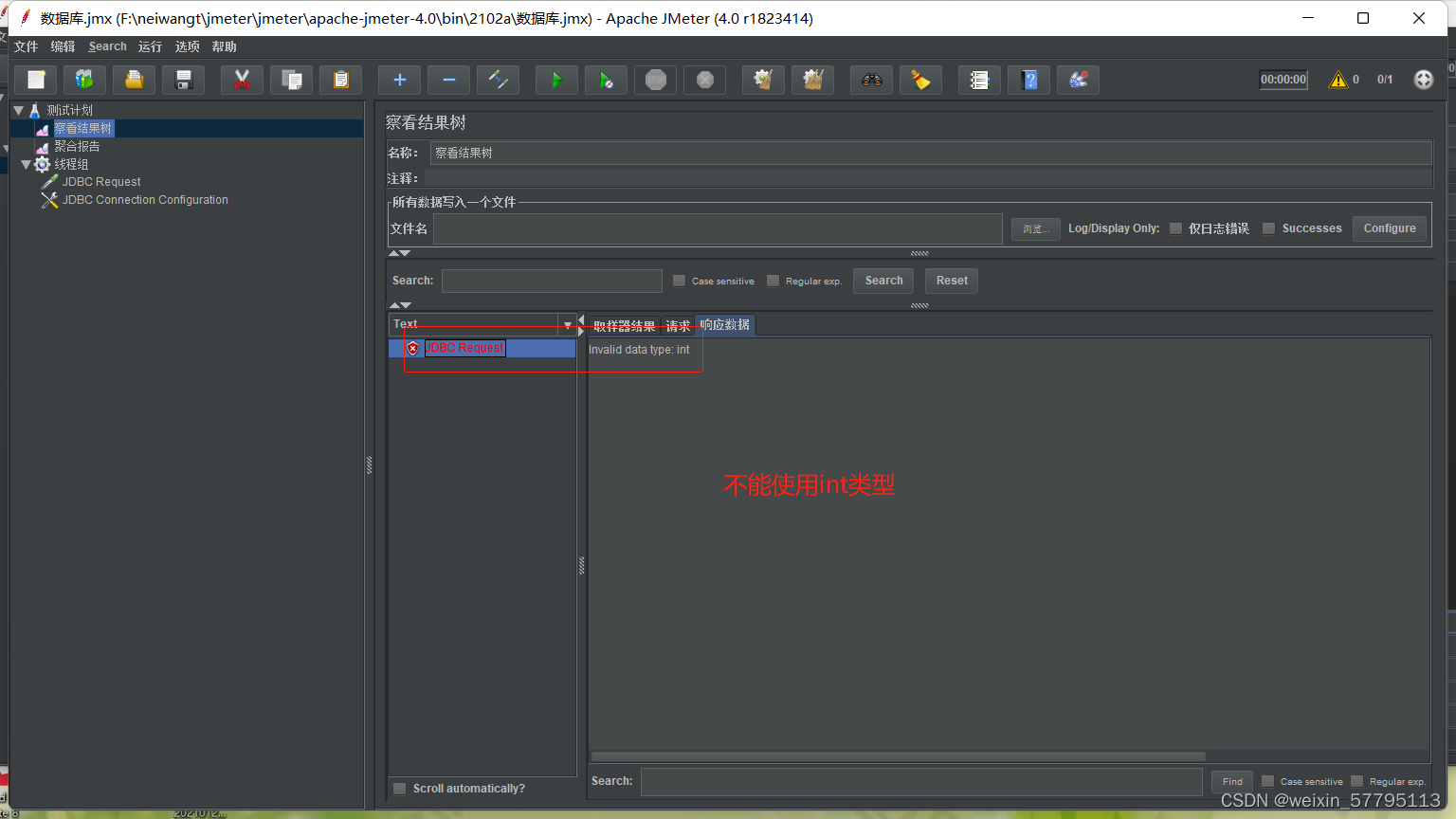This screenshot has width=1456, height=819.
Task: Click the Toggle enable/disable icon
Action: (499, 80)
